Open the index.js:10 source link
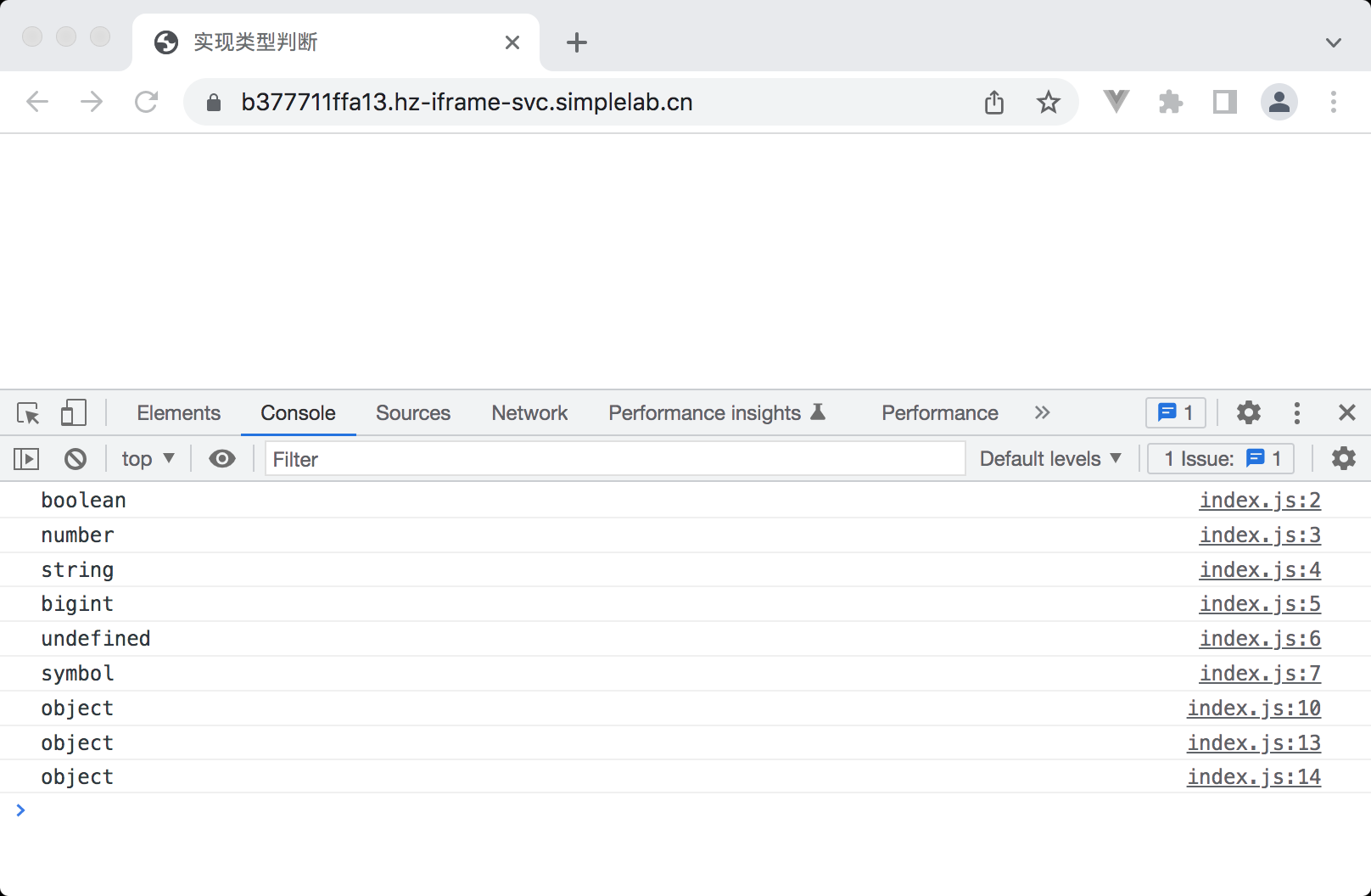Screen dimensions: 1371x896 pyautogui.click(x=1253, y=708)
